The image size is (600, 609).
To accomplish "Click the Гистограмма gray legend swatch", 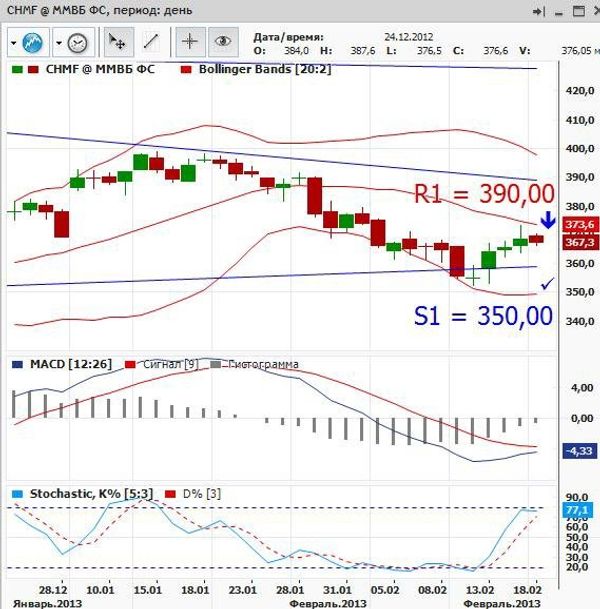I will pyautogui.click(x=216, y=365).
